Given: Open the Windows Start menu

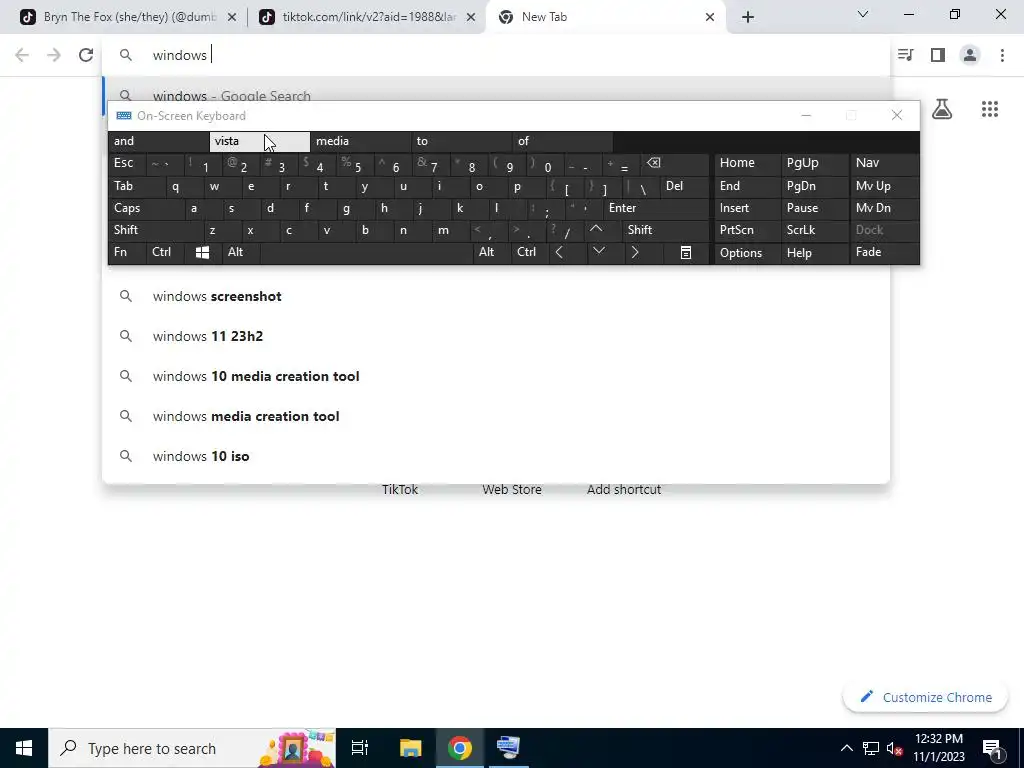Looking at the screenshot, I should (x=24, y=748).
